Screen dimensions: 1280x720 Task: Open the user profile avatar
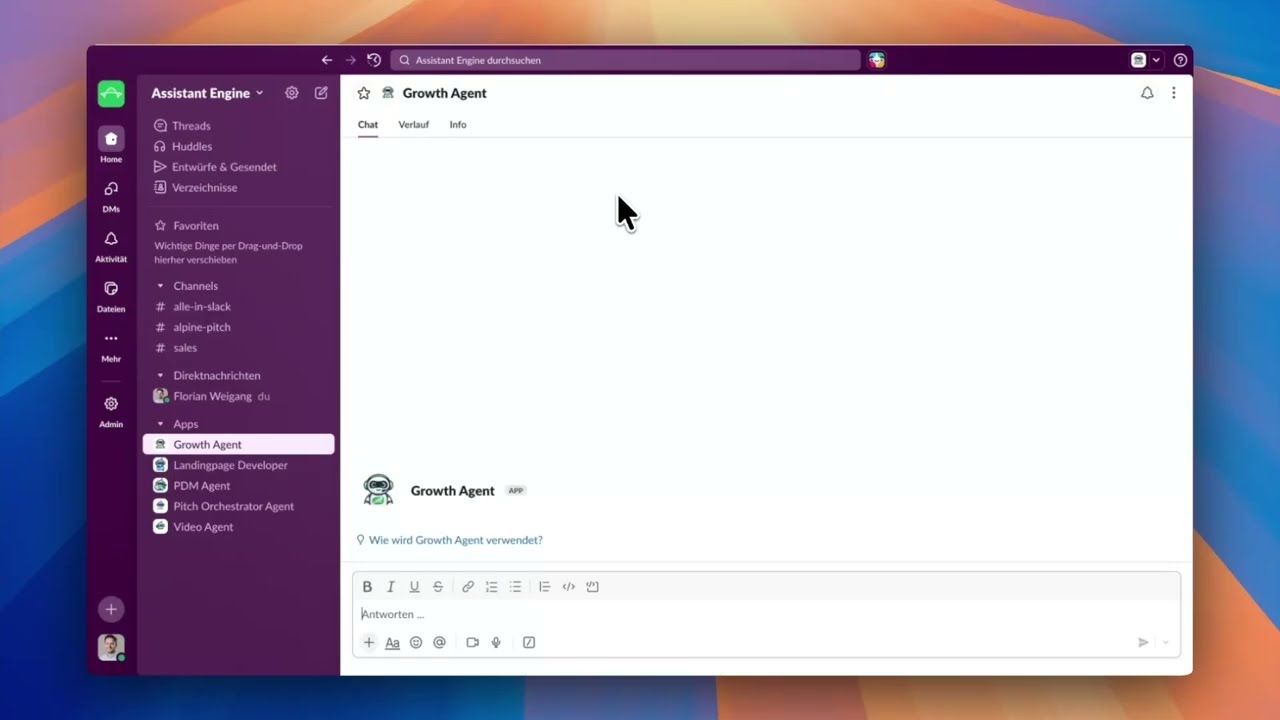click(111, 647)
